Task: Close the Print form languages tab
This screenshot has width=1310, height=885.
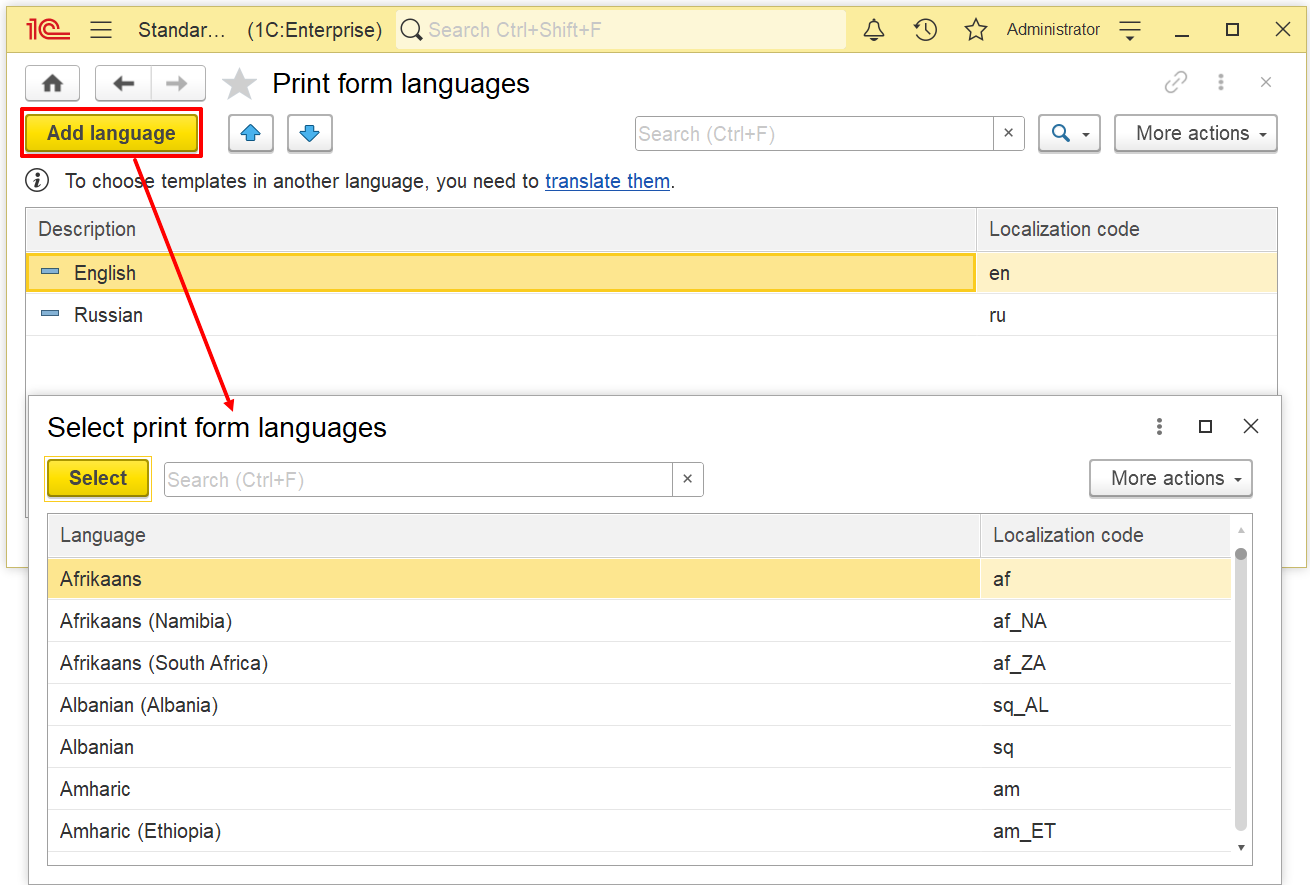Action: pyautogui.click(x=1266, y=82)
